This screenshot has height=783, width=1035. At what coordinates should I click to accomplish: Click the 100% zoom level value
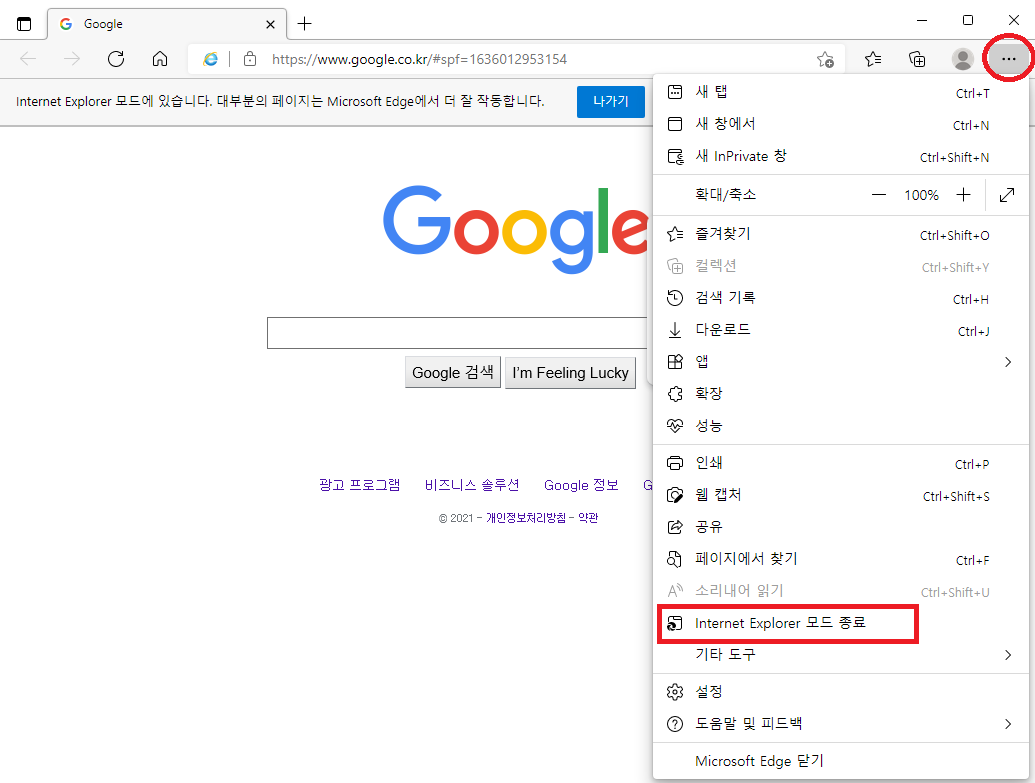[921, 195]
